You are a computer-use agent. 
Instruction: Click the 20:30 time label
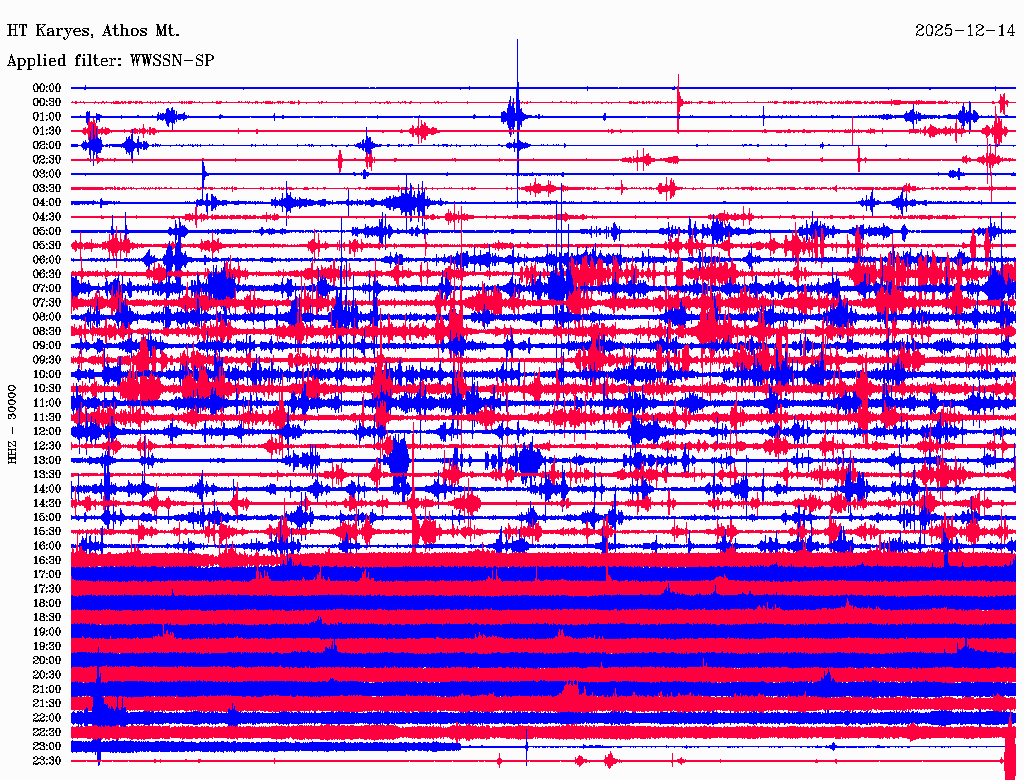pyautogui.click(x=47, y=675)
